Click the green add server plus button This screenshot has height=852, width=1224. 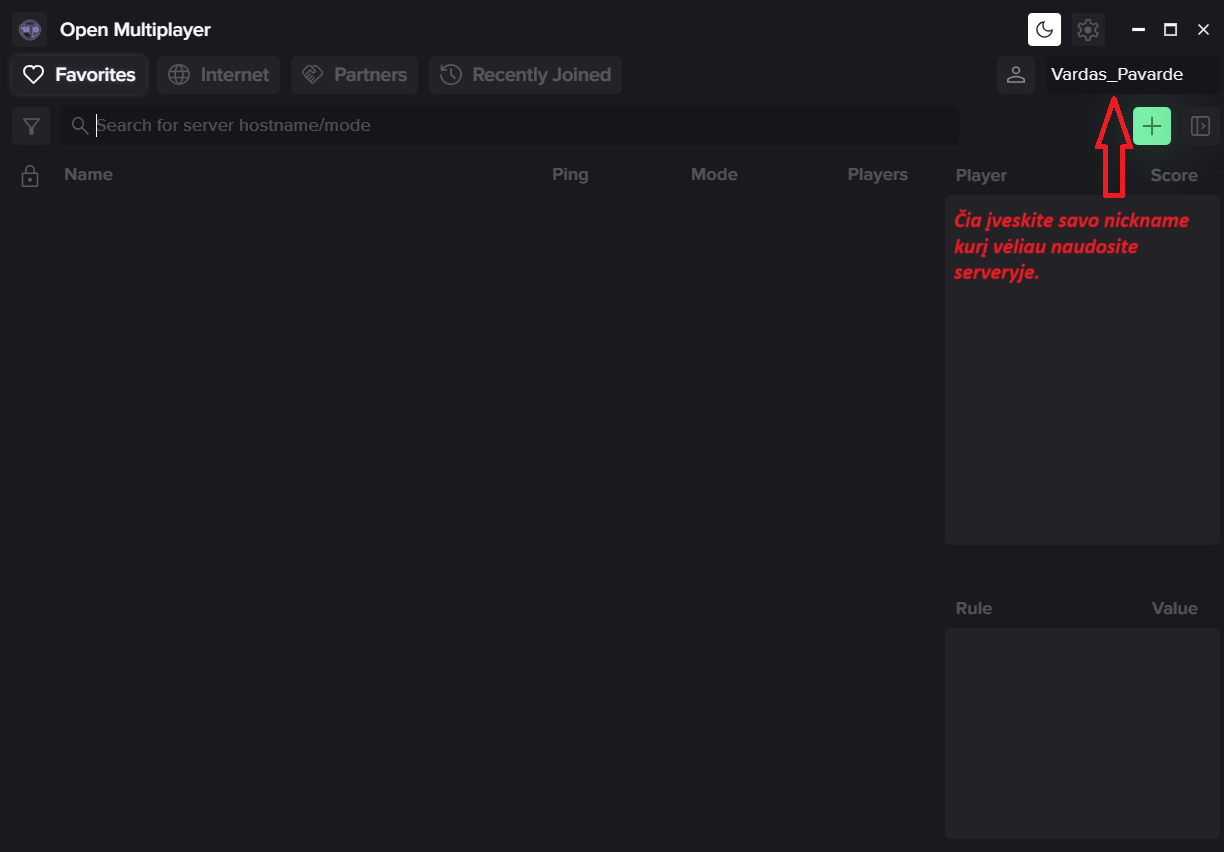(x=1151, y=126)
